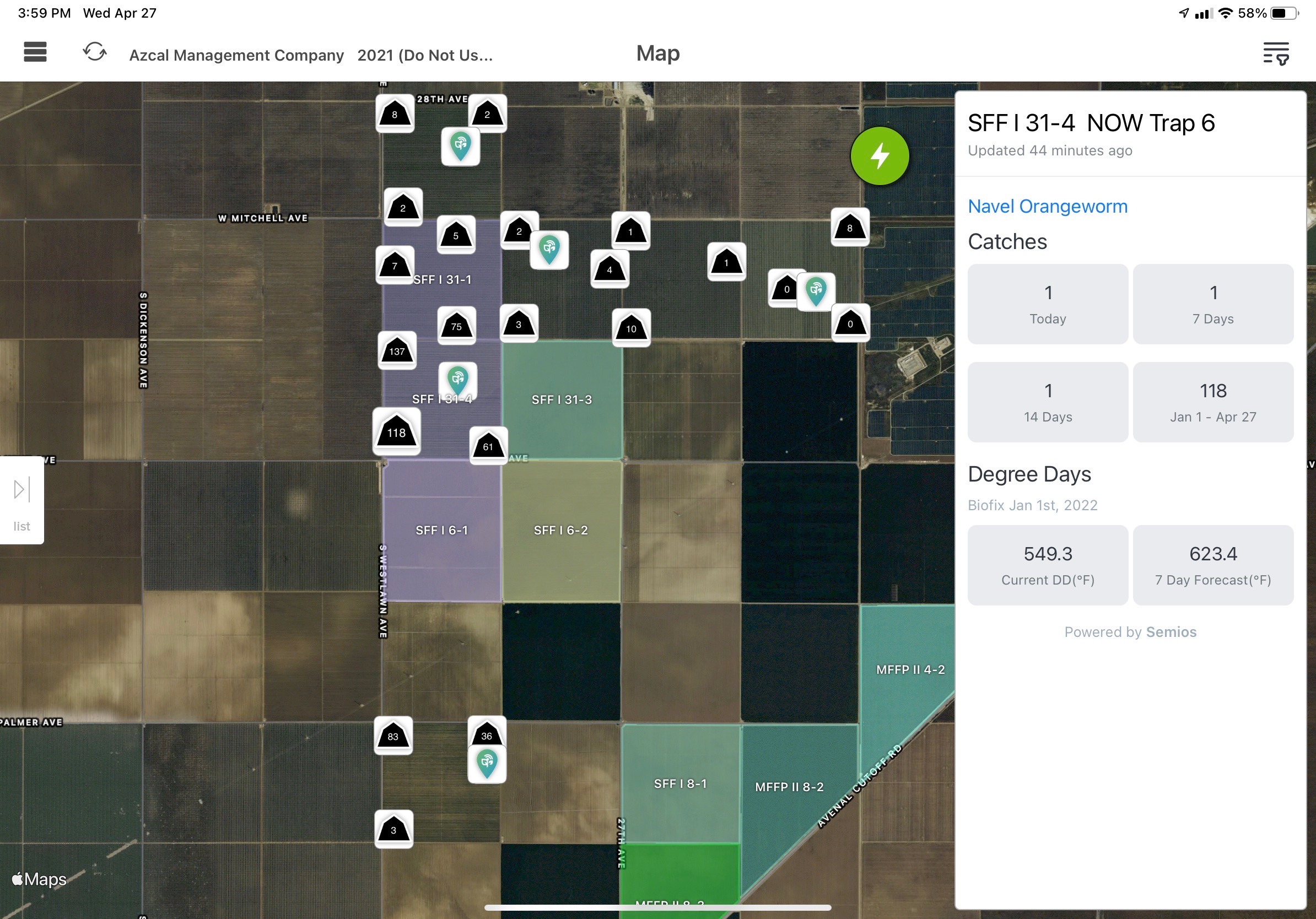This screenshot has width=1316, height=919.
Task: Open the map filter icon
Action: pyautogui.click(x=1276, y=54)
